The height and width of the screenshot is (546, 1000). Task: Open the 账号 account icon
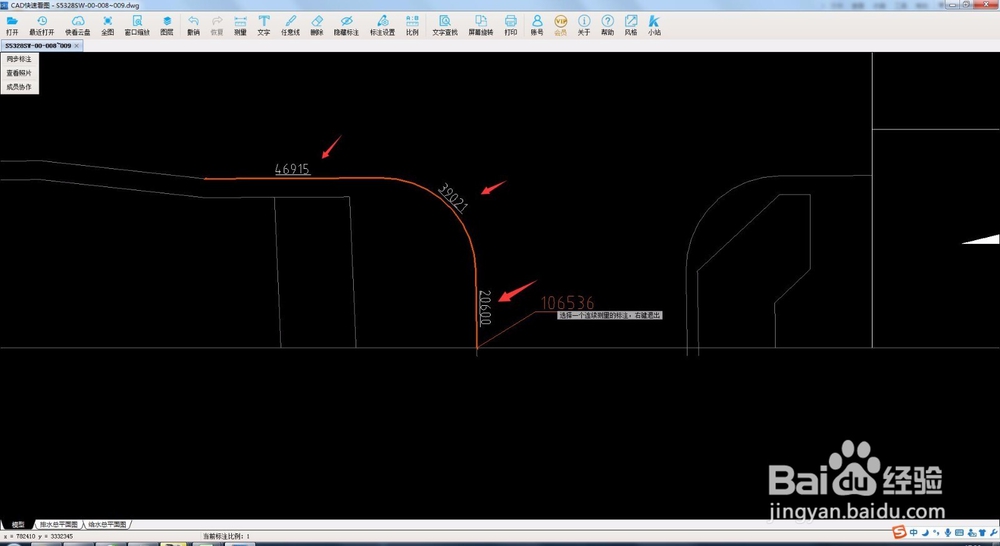pyautogui.click(x=537, y=26)
